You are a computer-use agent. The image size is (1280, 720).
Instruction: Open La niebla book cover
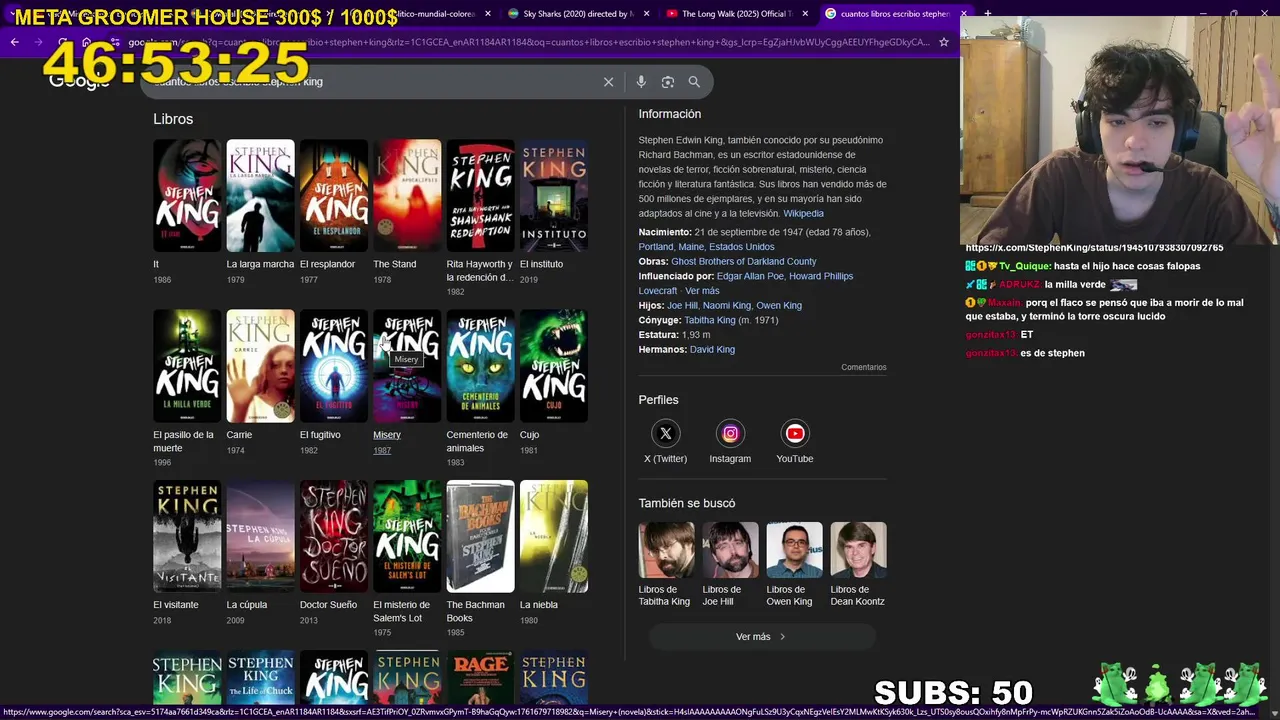coord(554,536)
